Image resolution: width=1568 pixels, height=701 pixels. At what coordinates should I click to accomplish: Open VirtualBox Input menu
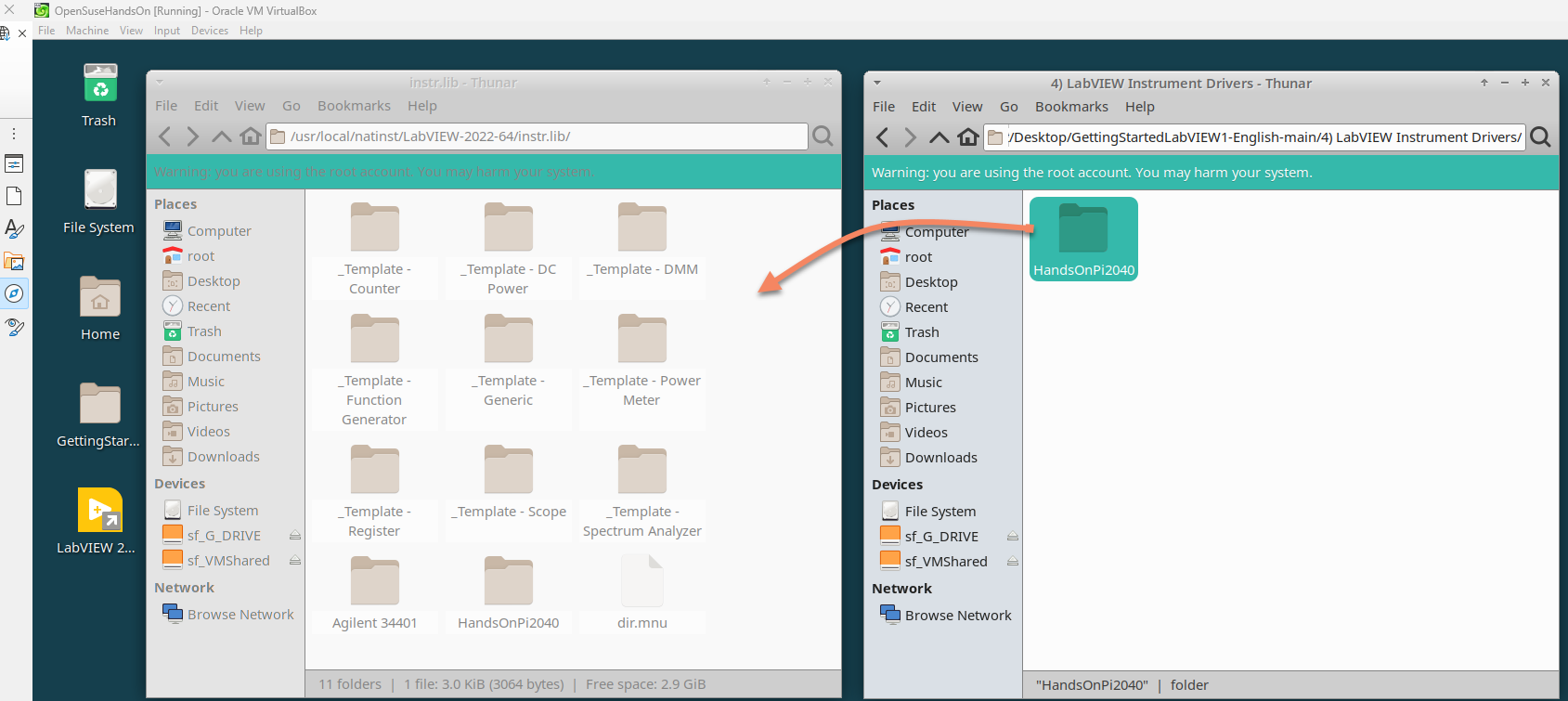pyautogui.click(x=167, y=31)
